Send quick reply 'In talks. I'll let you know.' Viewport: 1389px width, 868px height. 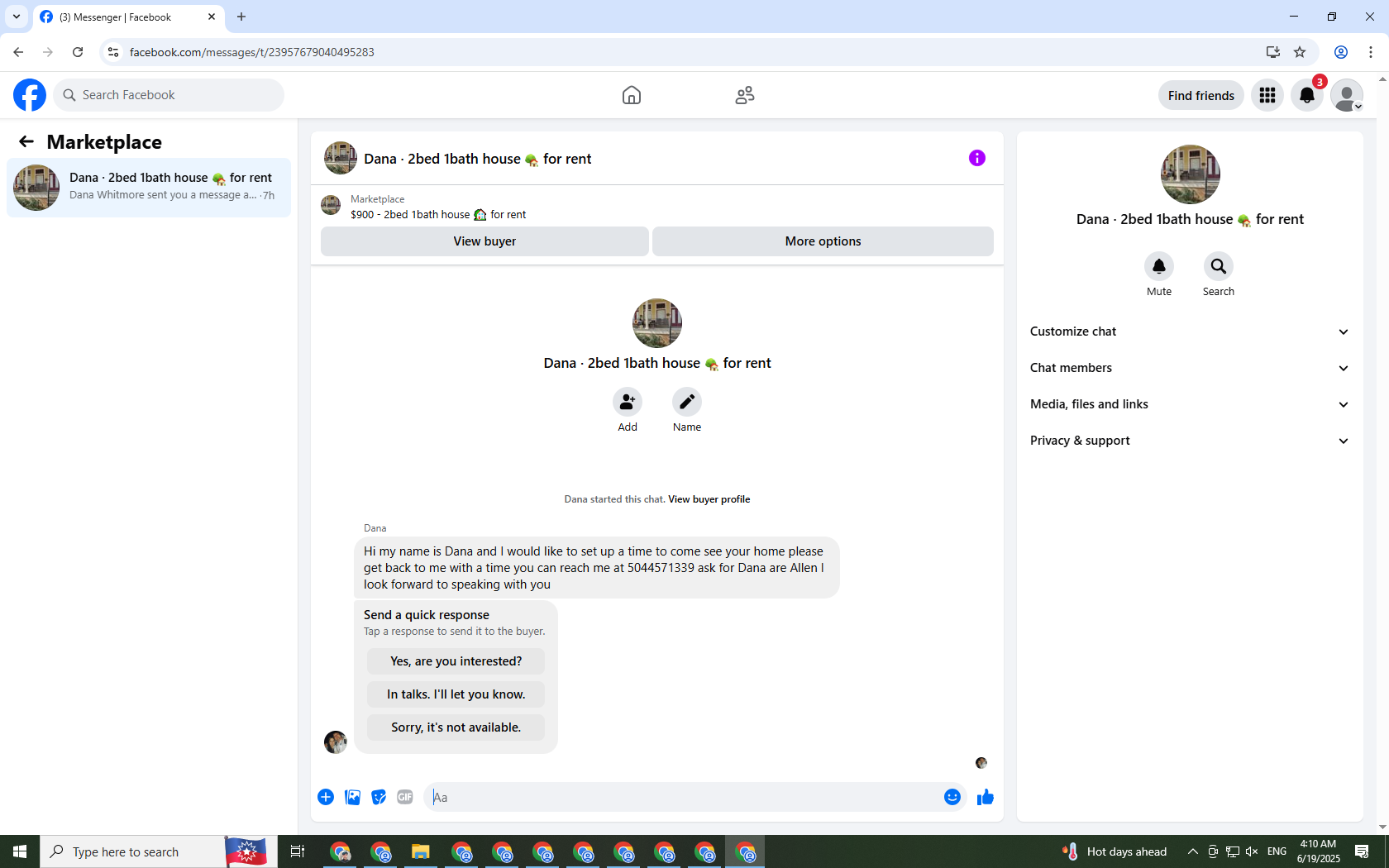(x=456, y=694)
